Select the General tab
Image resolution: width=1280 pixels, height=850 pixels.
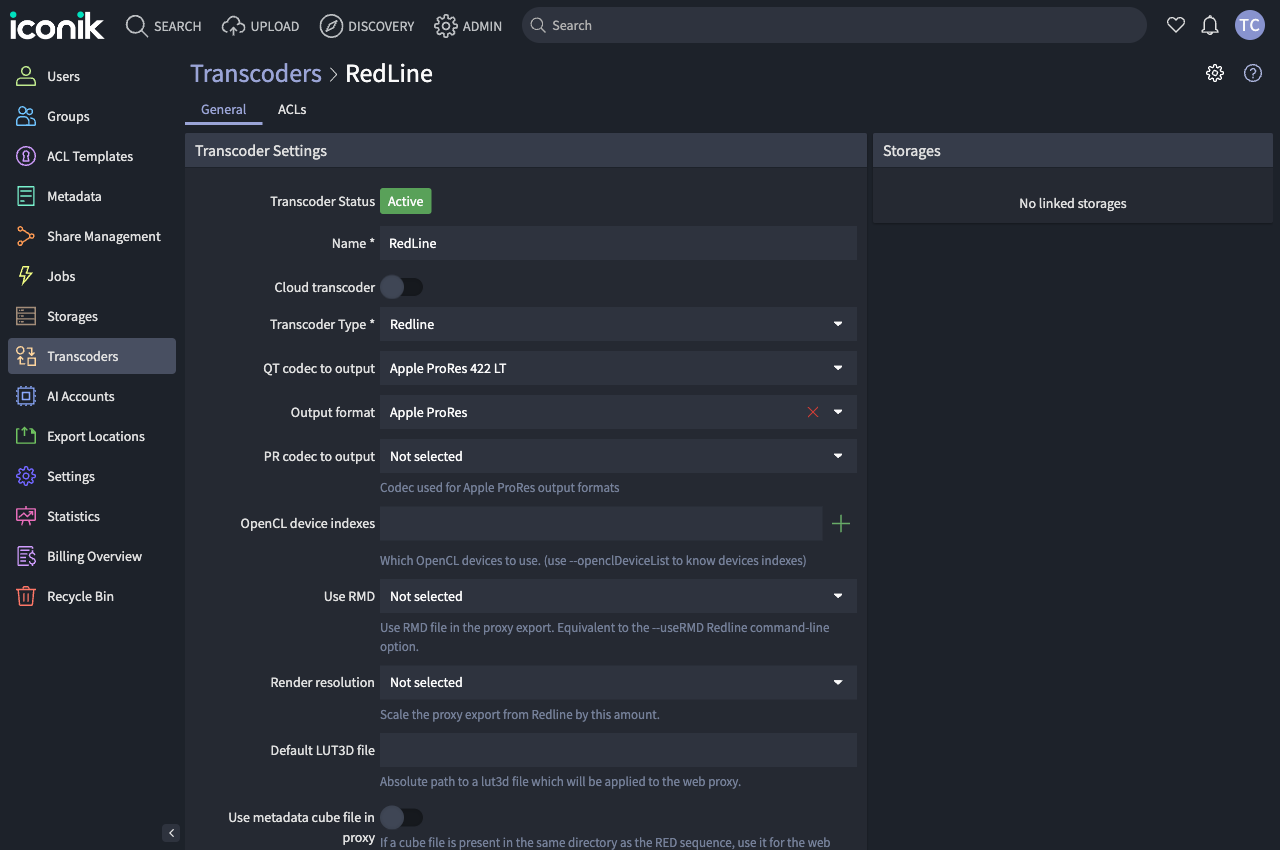pos(223,109)
